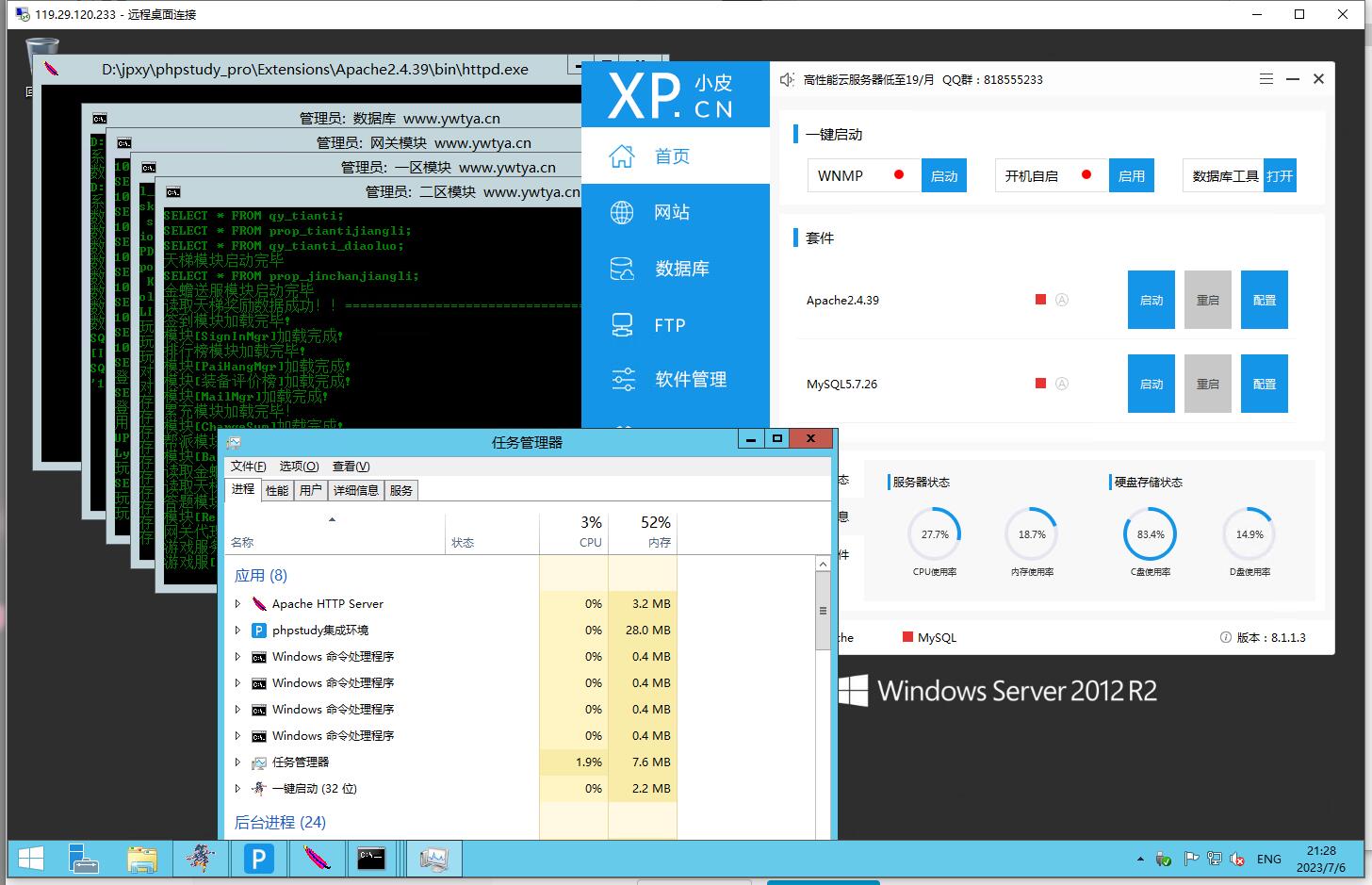1372x885 pixels.
Task: Expand the phpstudy集成环境 process row
Action: click(x=237, y=630)
